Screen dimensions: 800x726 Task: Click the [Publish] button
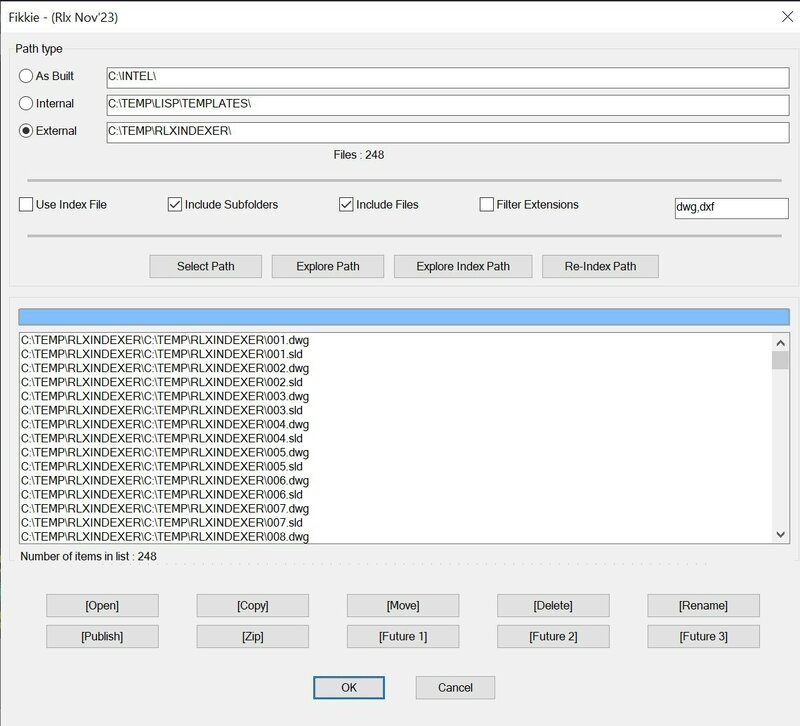[x=102, y=636]
